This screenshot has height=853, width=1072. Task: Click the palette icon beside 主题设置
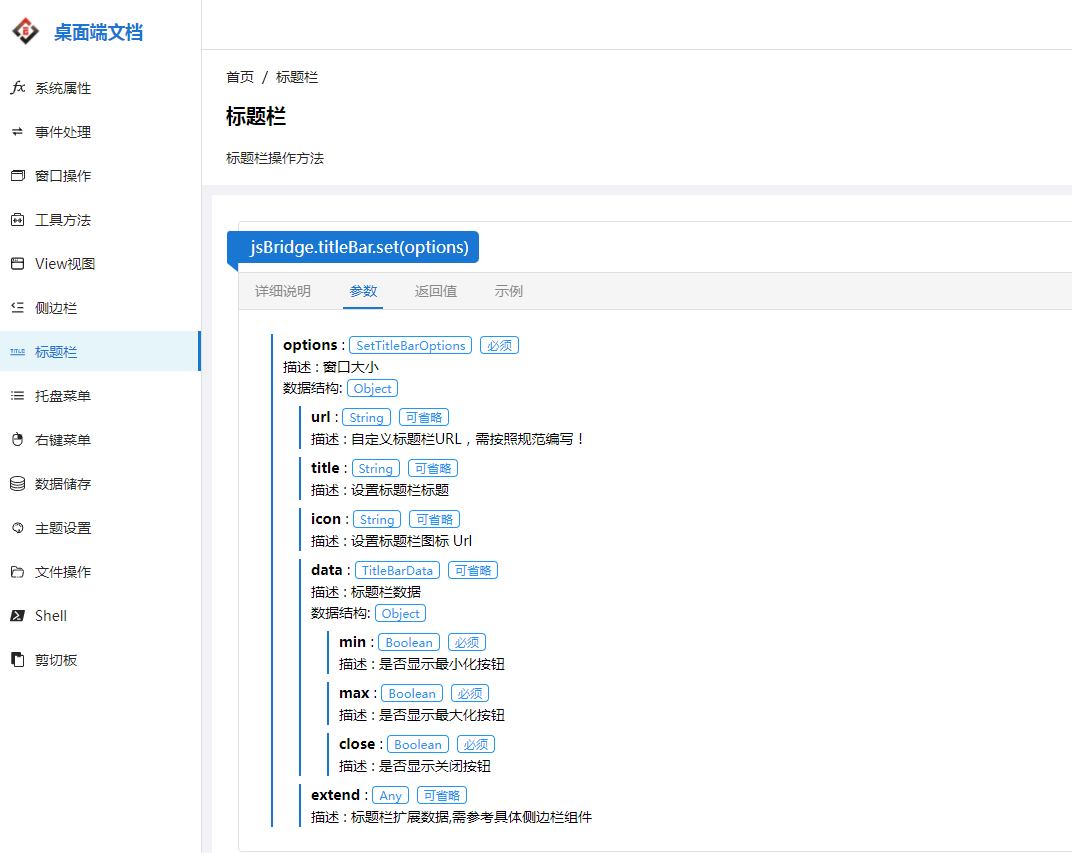click(x=18, y=528)
